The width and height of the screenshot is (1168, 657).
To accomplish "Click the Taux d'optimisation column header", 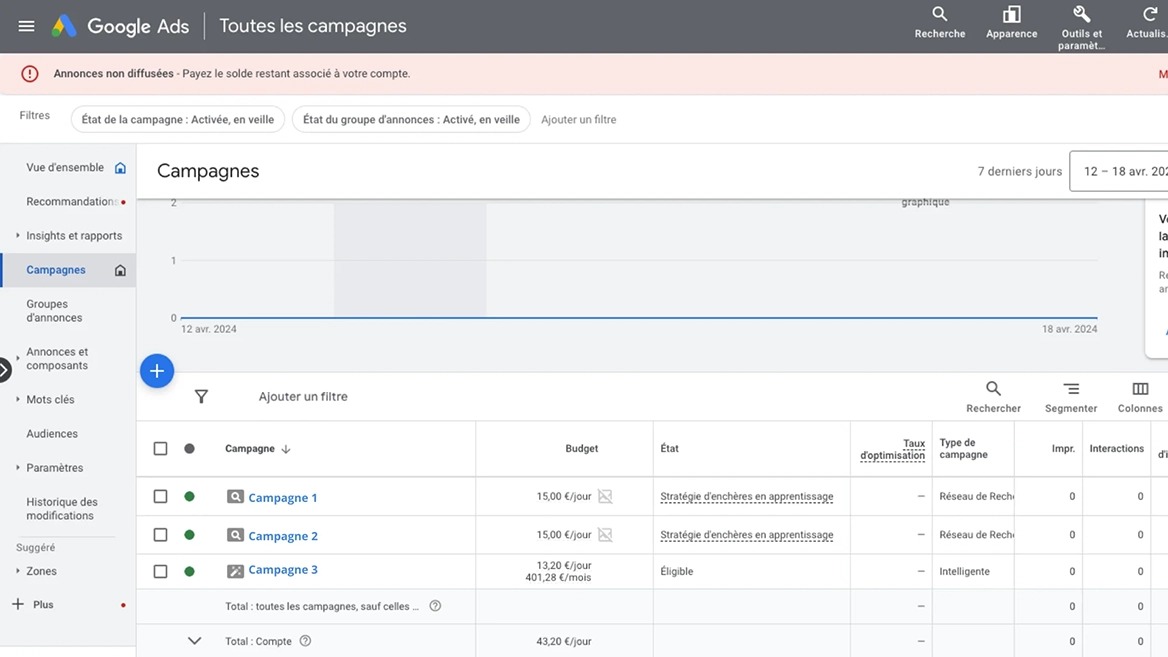I will click(x=892, y=449).
